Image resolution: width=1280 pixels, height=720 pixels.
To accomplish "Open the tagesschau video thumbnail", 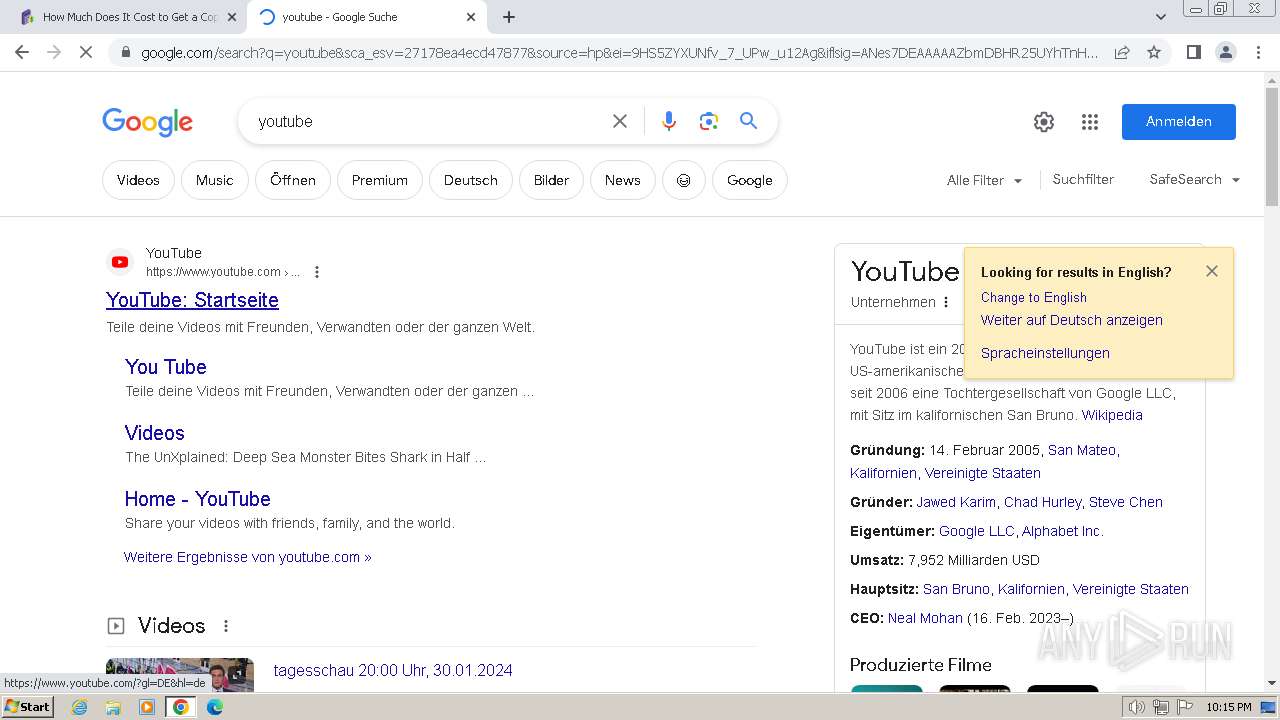I will [x=180, y=674].
